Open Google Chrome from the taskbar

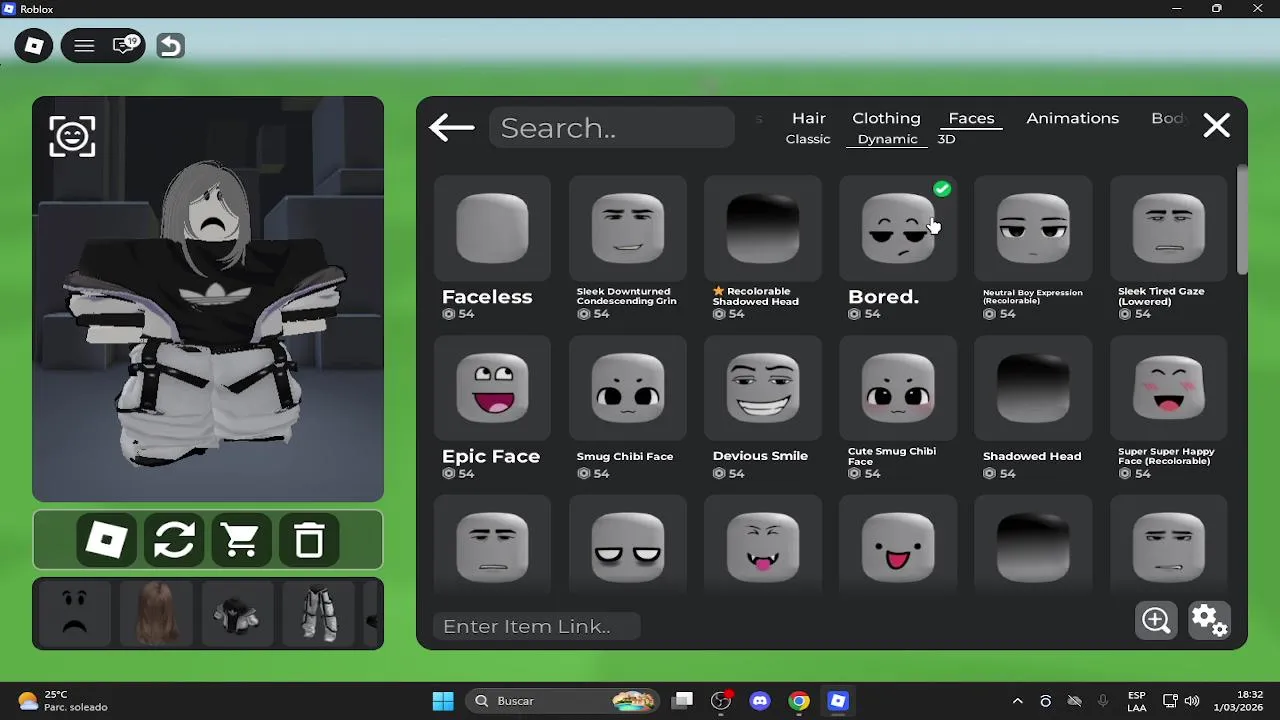[799, 701]
